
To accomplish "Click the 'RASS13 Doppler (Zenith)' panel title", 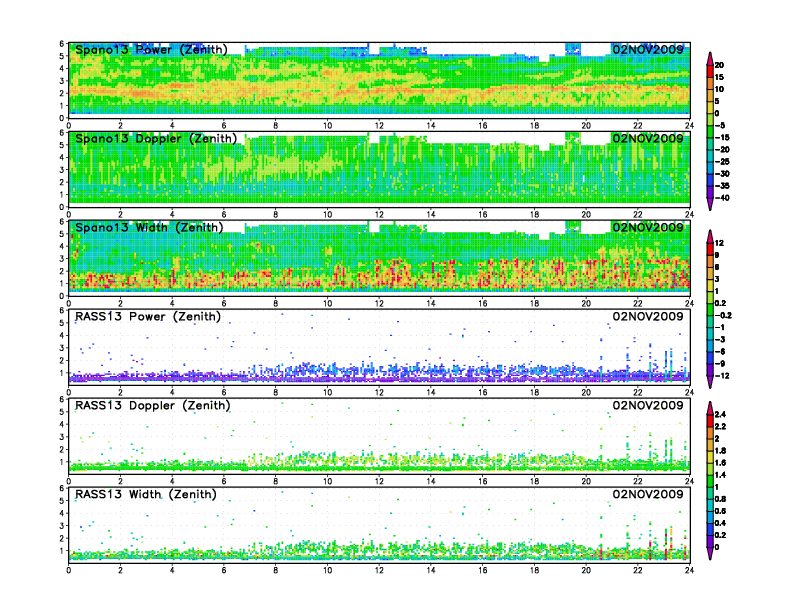I will click(x=153, y=405).
